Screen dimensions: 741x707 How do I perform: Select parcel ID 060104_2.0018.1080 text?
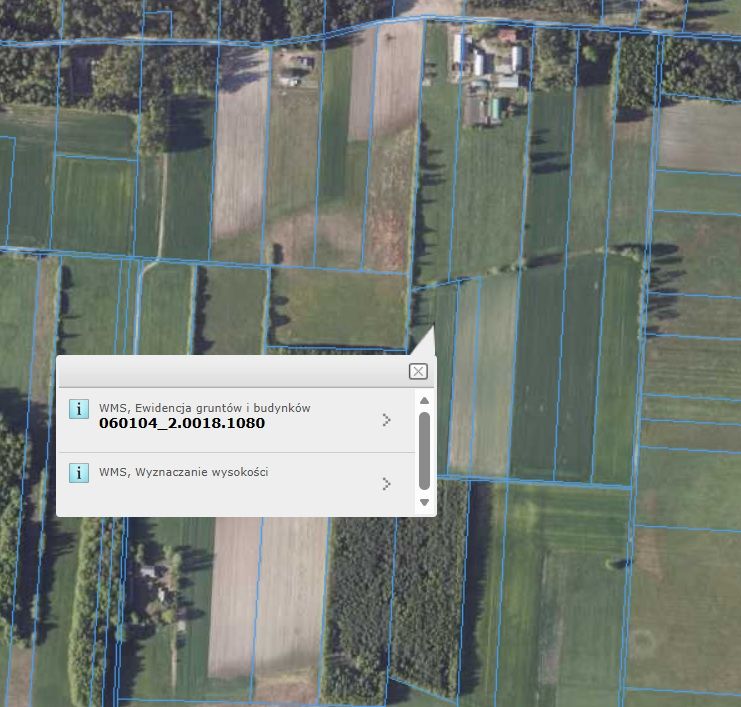pyautogui.click(x=182, y=423)
